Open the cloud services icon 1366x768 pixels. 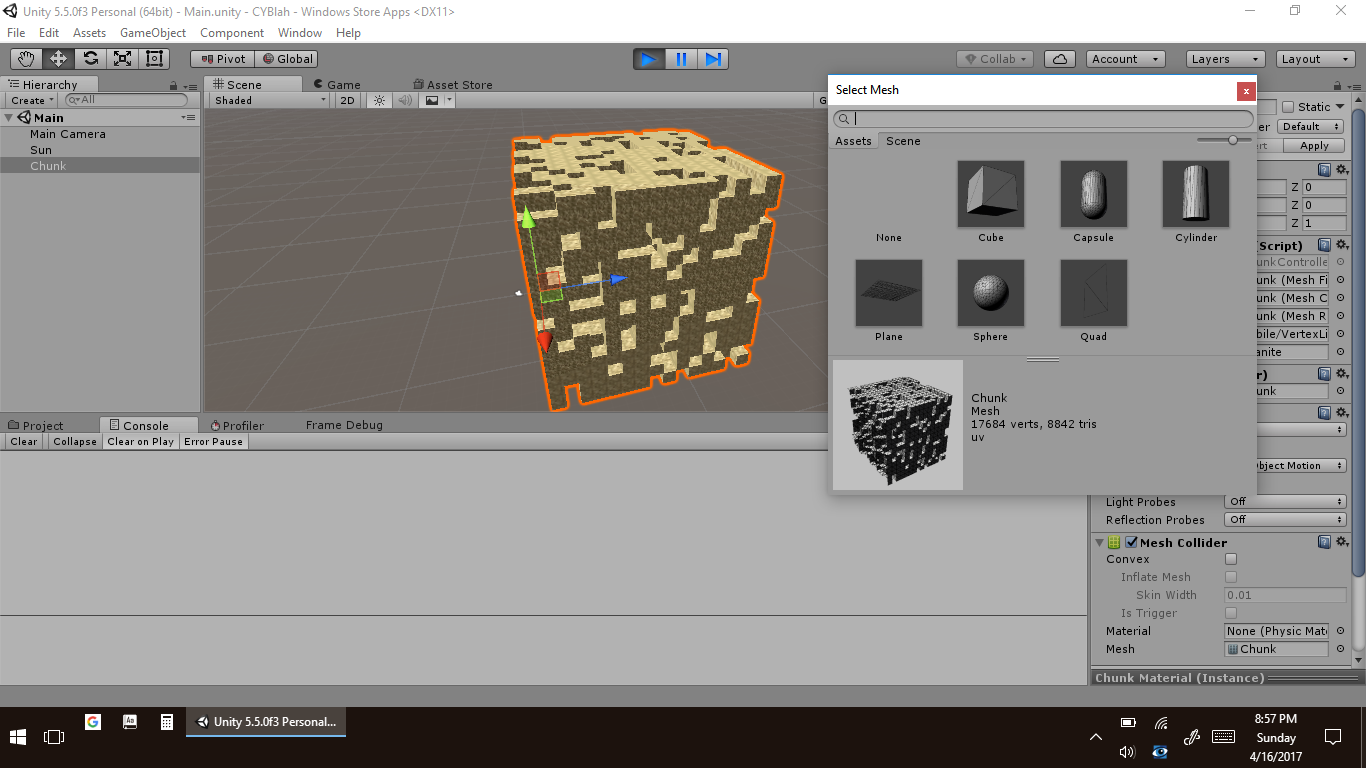pos(1060,59)
